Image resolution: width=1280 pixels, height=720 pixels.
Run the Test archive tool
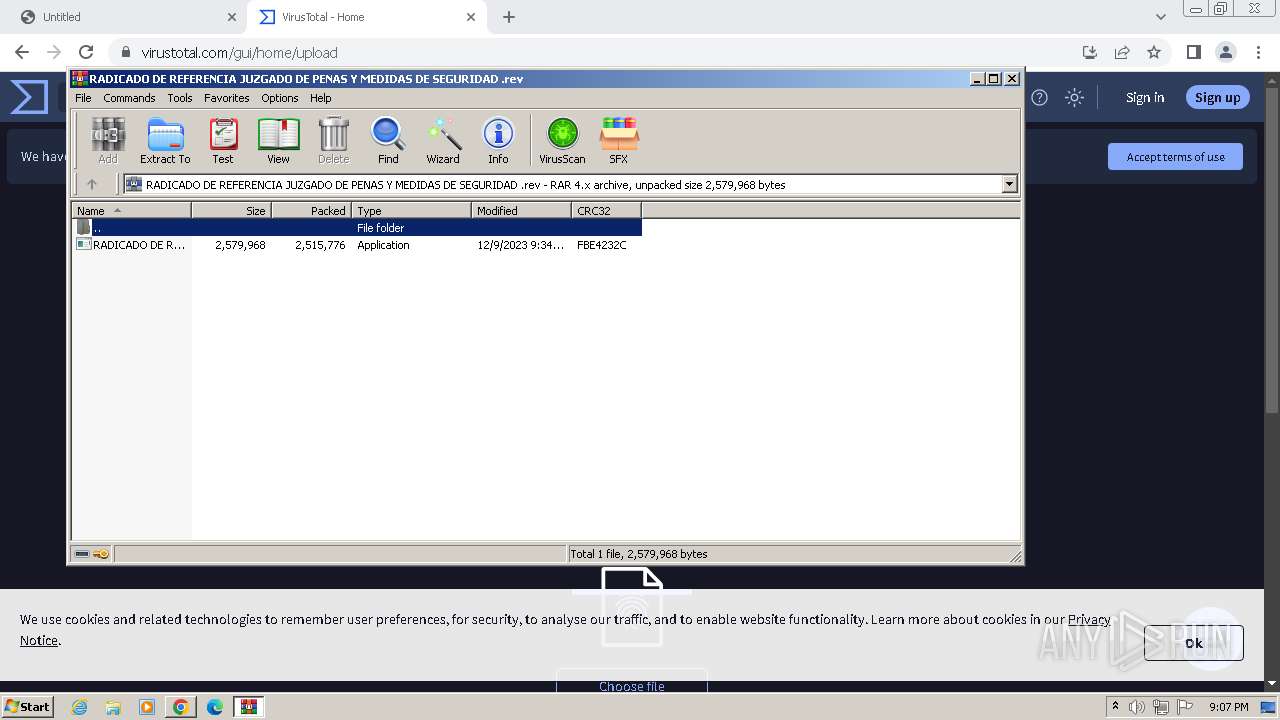[223, 140]
